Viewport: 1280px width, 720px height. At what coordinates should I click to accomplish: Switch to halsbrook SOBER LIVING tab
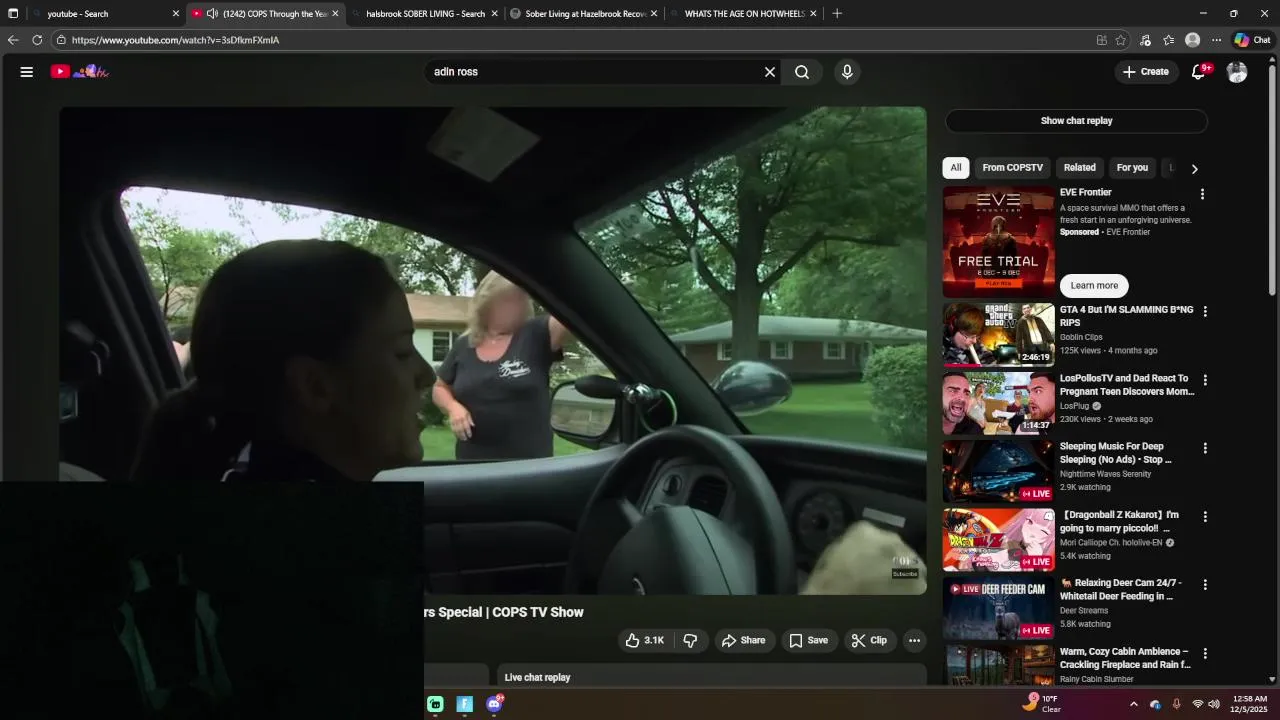425,14
